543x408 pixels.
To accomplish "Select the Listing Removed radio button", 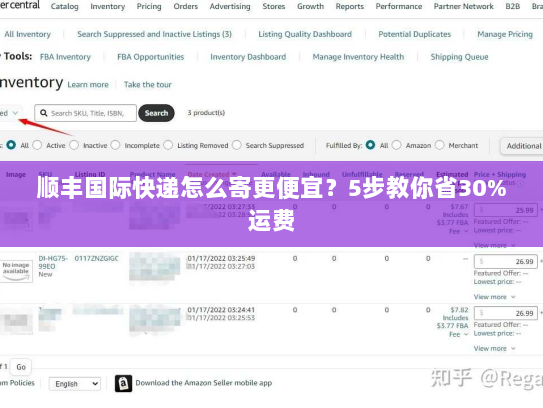I will coord(168,145).
